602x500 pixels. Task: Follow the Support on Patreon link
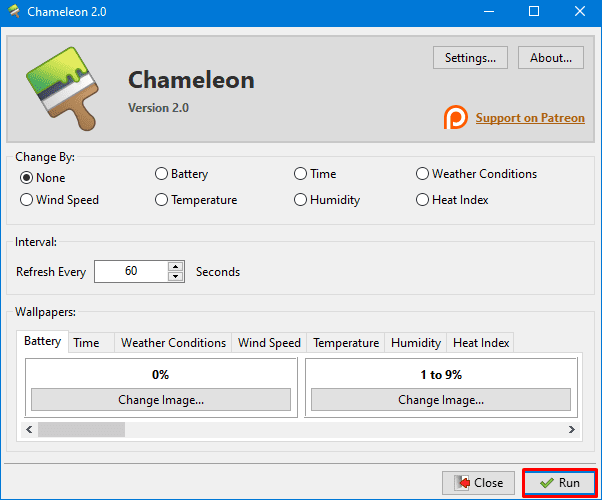(530, 118)
